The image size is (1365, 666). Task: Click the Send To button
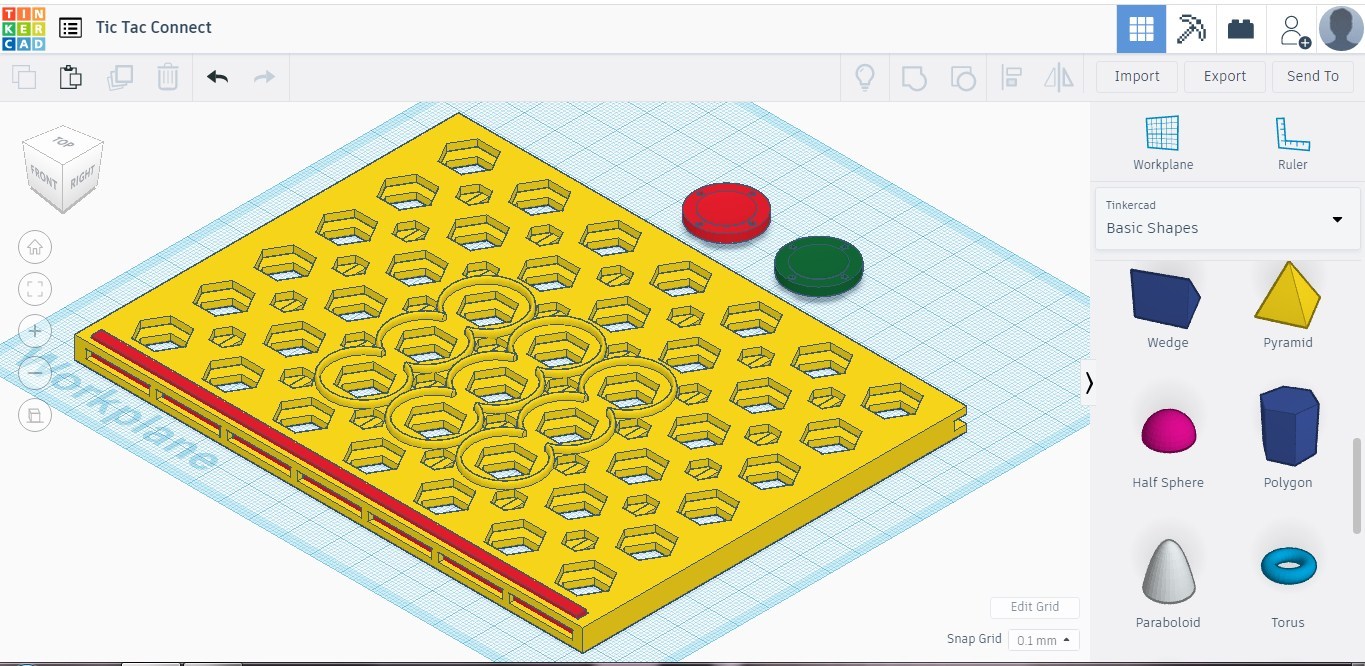1313,76
